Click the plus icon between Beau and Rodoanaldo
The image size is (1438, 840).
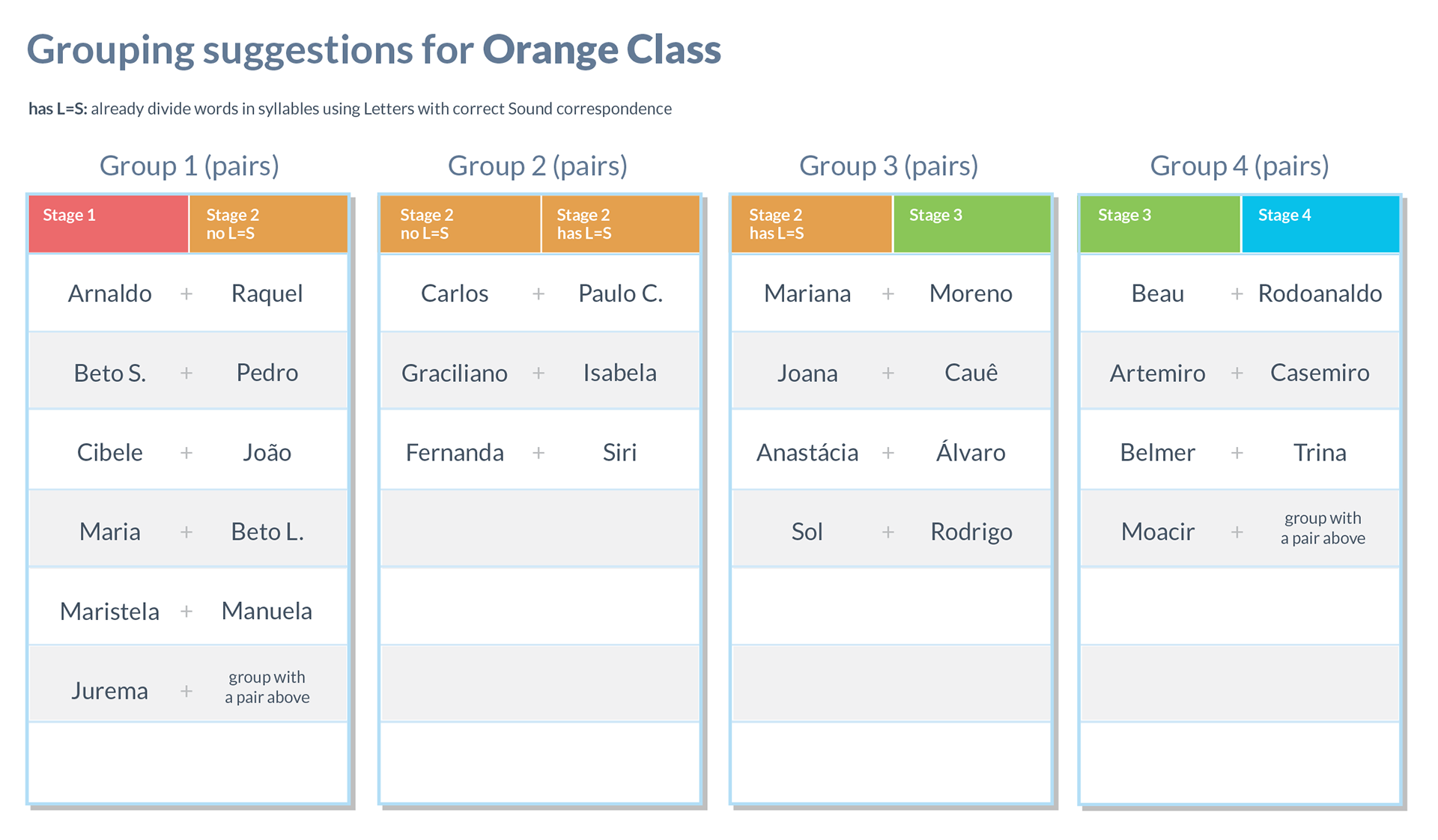point(1237,294)
